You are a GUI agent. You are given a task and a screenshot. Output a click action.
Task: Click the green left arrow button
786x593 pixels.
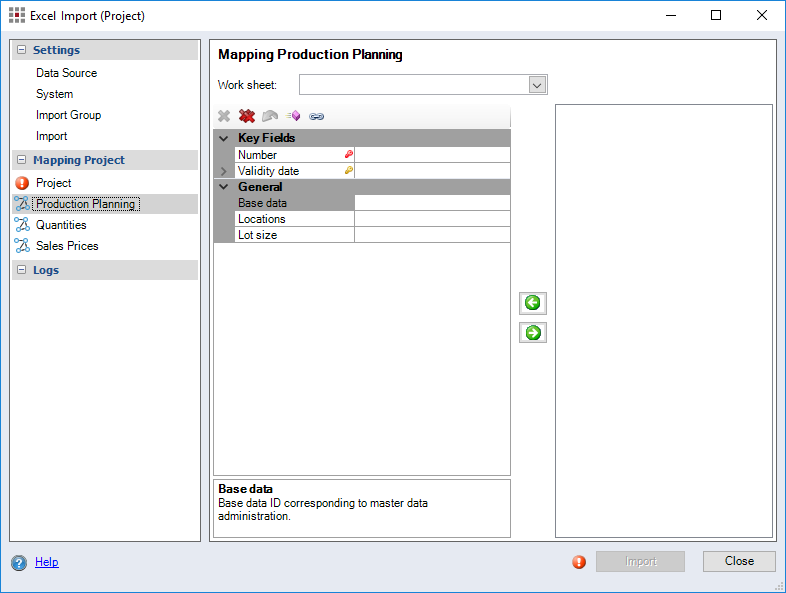(533, 303)
